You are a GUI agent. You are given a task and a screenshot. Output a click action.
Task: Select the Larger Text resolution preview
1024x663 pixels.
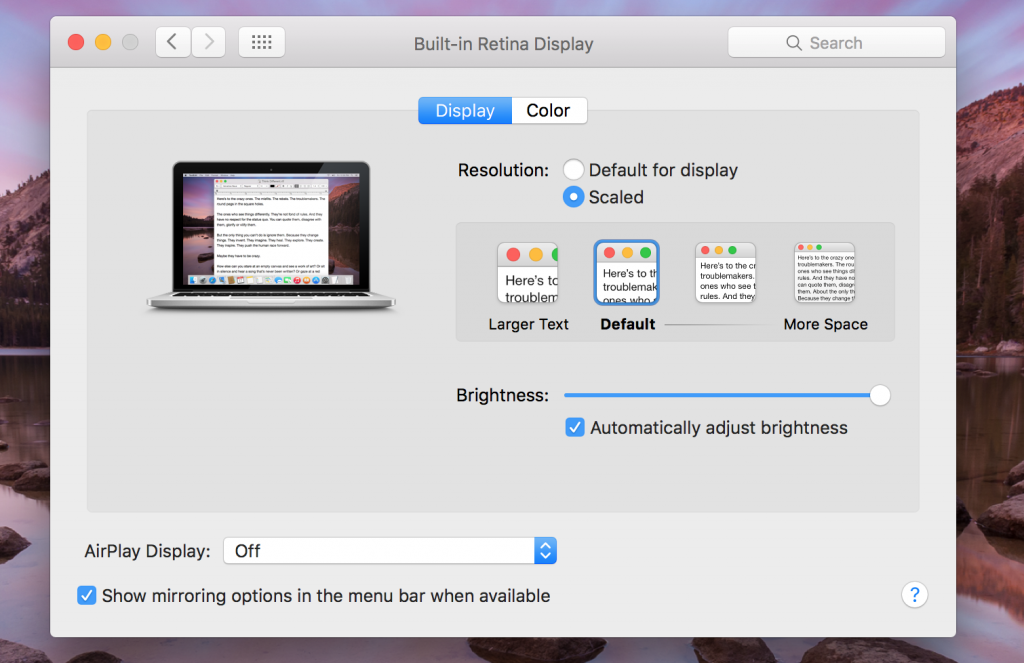pos(528,272)
